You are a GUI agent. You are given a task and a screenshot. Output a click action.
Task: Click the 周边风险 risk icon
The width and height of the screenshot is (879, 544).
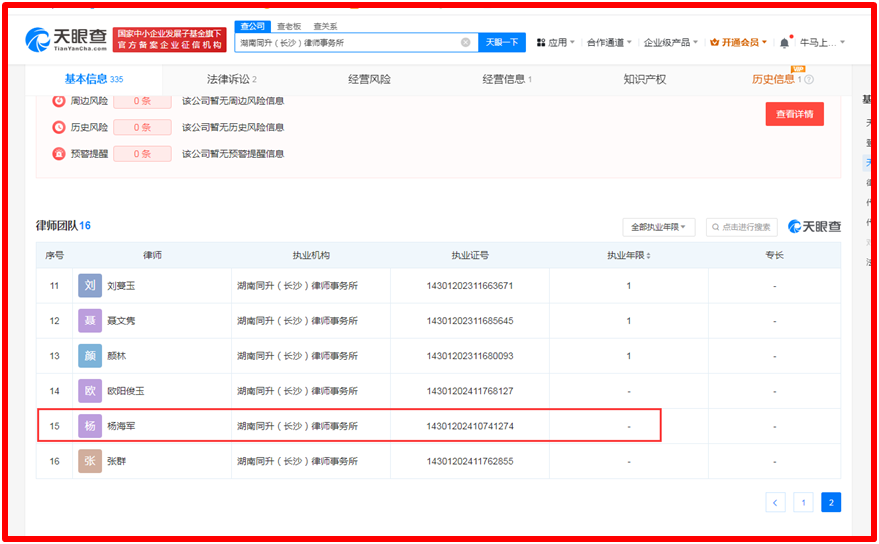pos(59,101)
